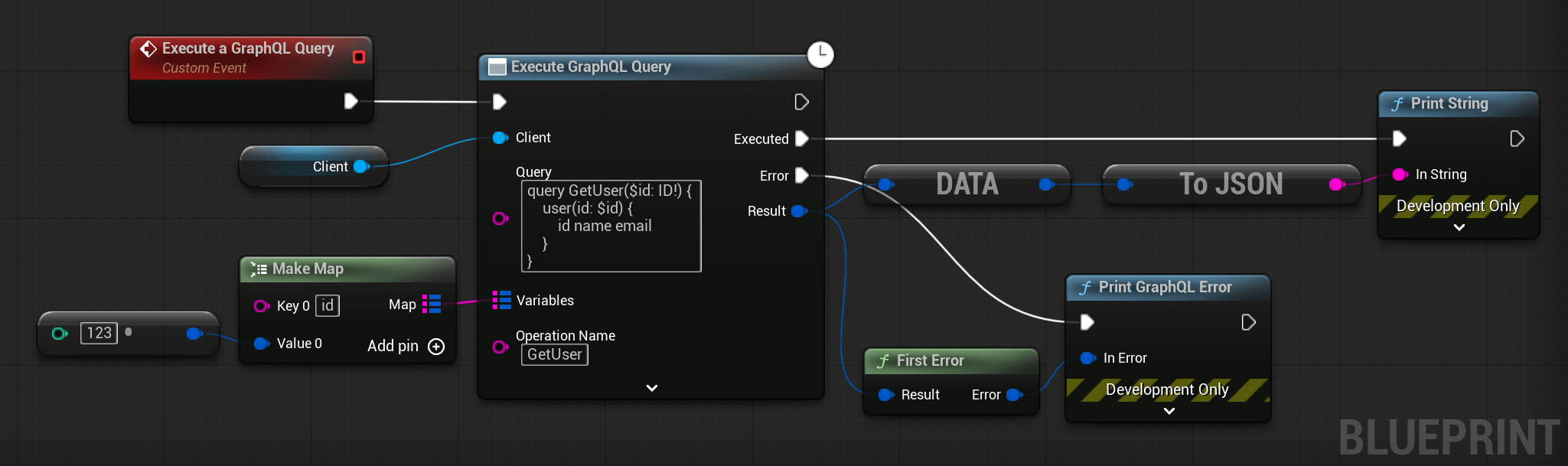Click the First Error node's Result input pin
Image resolution: width=1568 pixels, height=466 pixels.
(x=886, y=395)
